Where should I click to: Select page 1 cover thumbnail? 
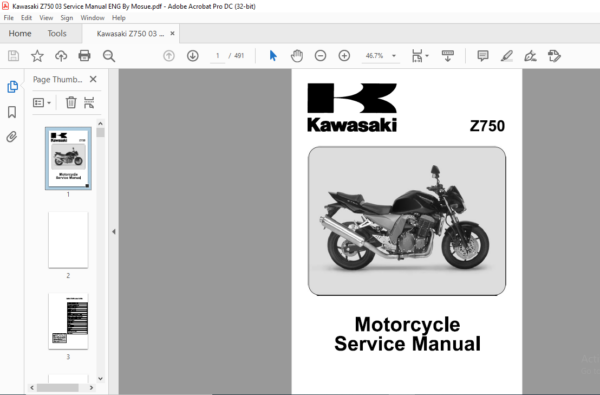(68, 158)
